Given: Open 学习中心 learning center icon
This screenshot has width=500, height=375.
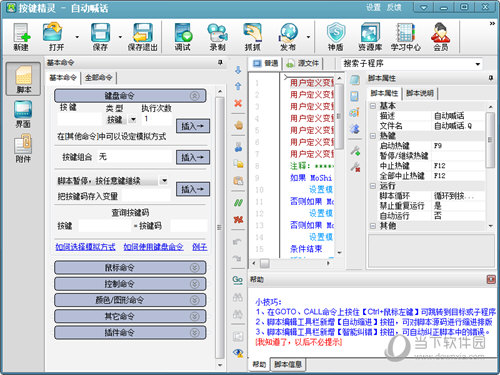Looking at the screenshot, I should (x=406, y=37).
